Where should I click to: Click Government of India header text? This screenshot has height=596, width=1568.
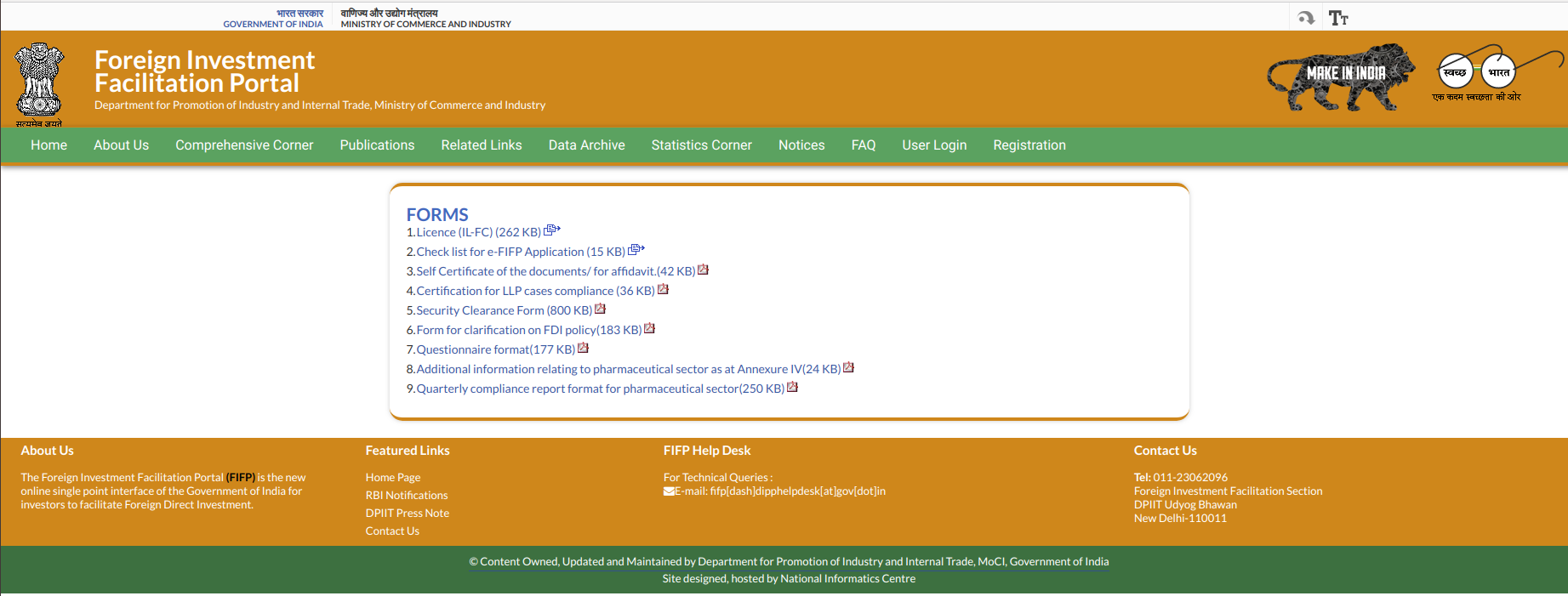pyautogui.click(x=273, y=24)
